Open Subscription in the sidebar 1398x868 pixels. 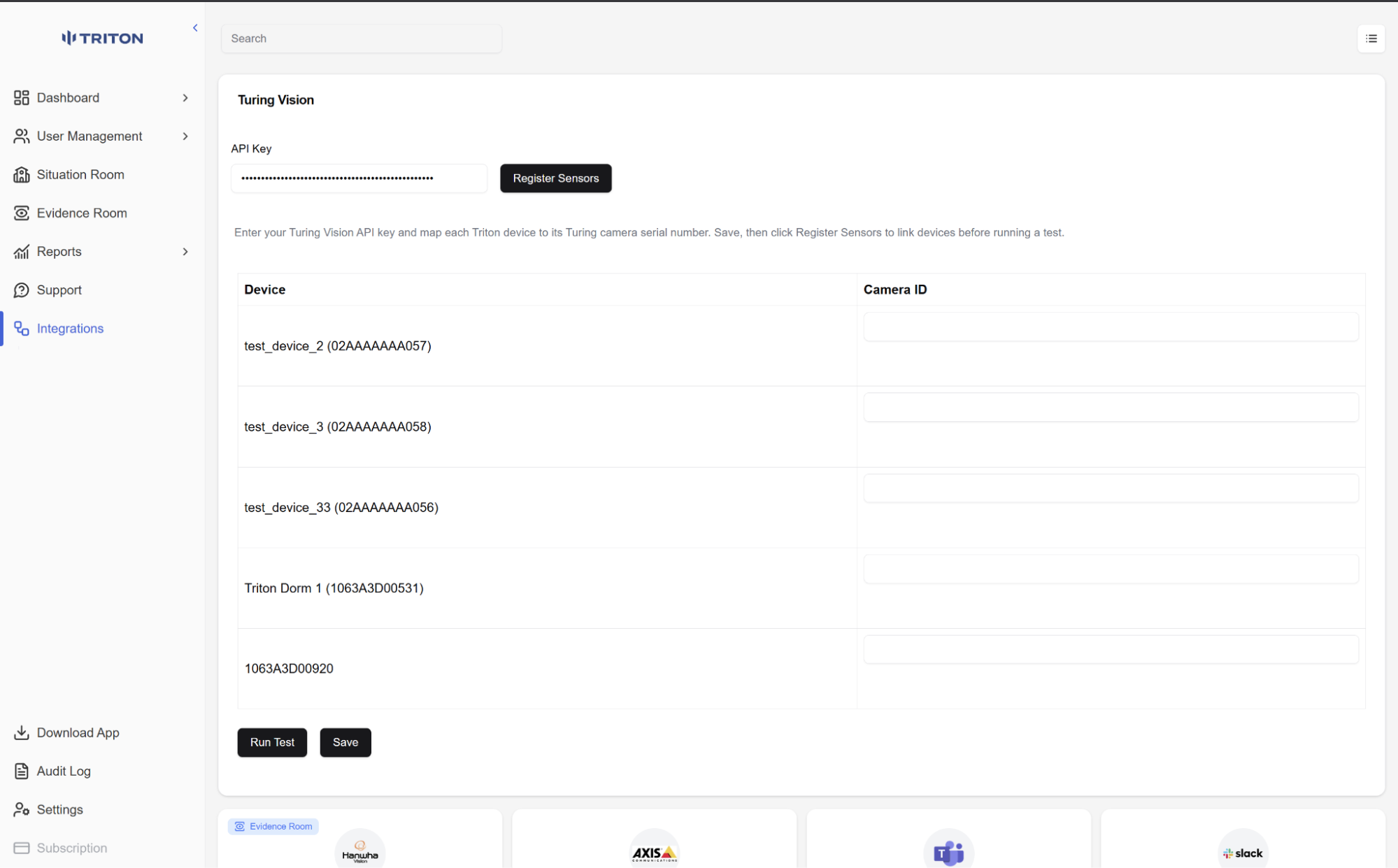72,848
